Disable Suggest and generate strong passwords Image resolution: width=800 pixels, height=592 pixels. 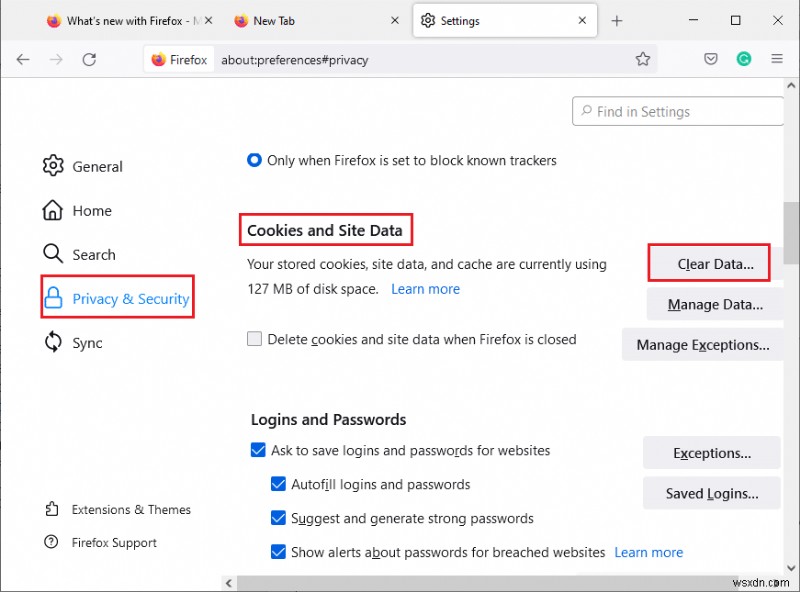[x=278, y=518]
